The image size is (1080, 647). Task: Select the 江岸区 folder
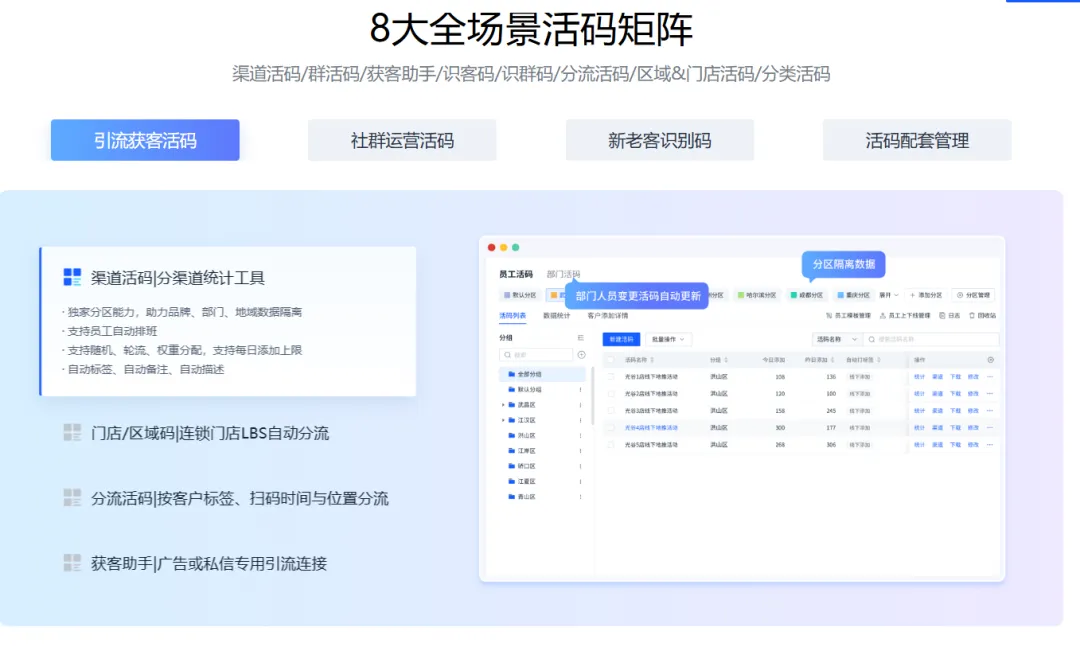(542, 451)
